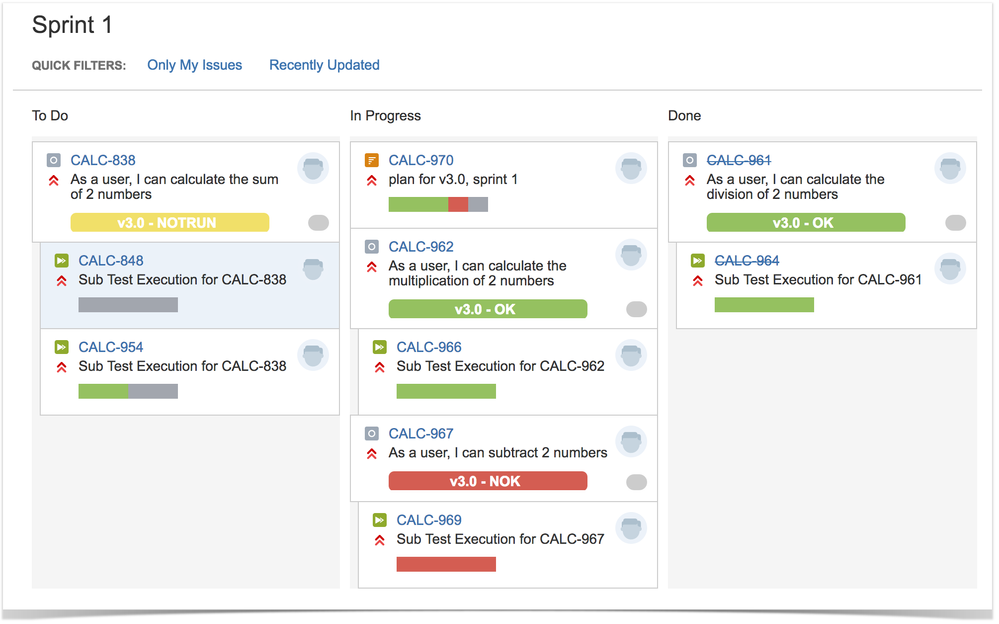The image size is (999, 624).
Task: Open issue CALC-954 link
Action: [x=111, y=347]
